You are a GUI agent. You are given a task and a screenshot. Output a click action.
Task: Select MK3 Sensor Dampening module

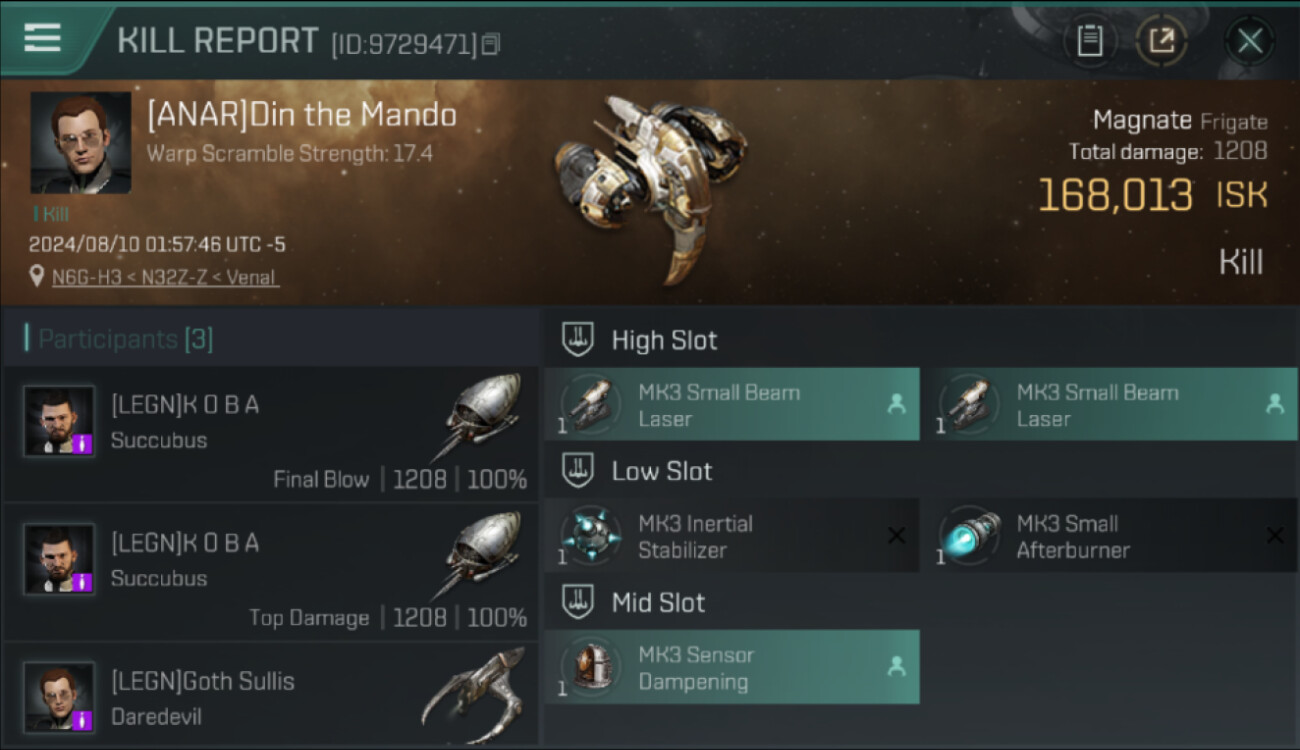[x=731, y=668]
